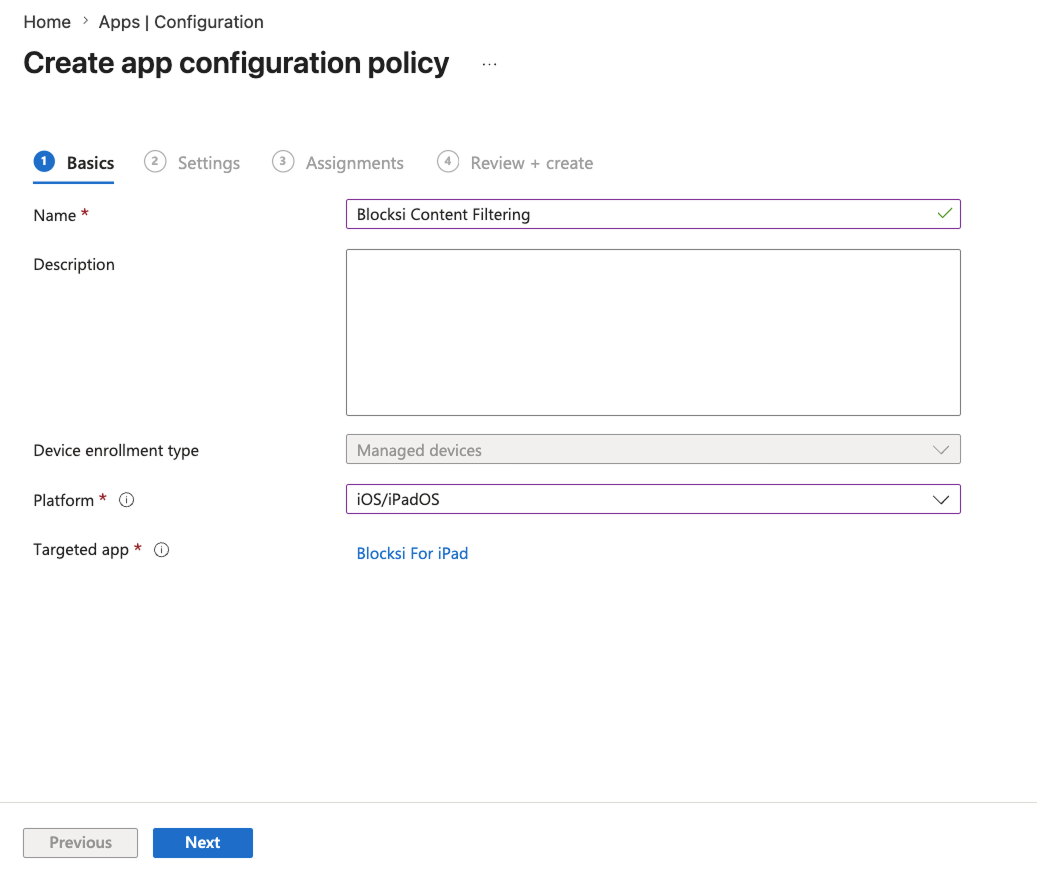Click the Next button
The image size is (1037, 876).
pos(202,842)
